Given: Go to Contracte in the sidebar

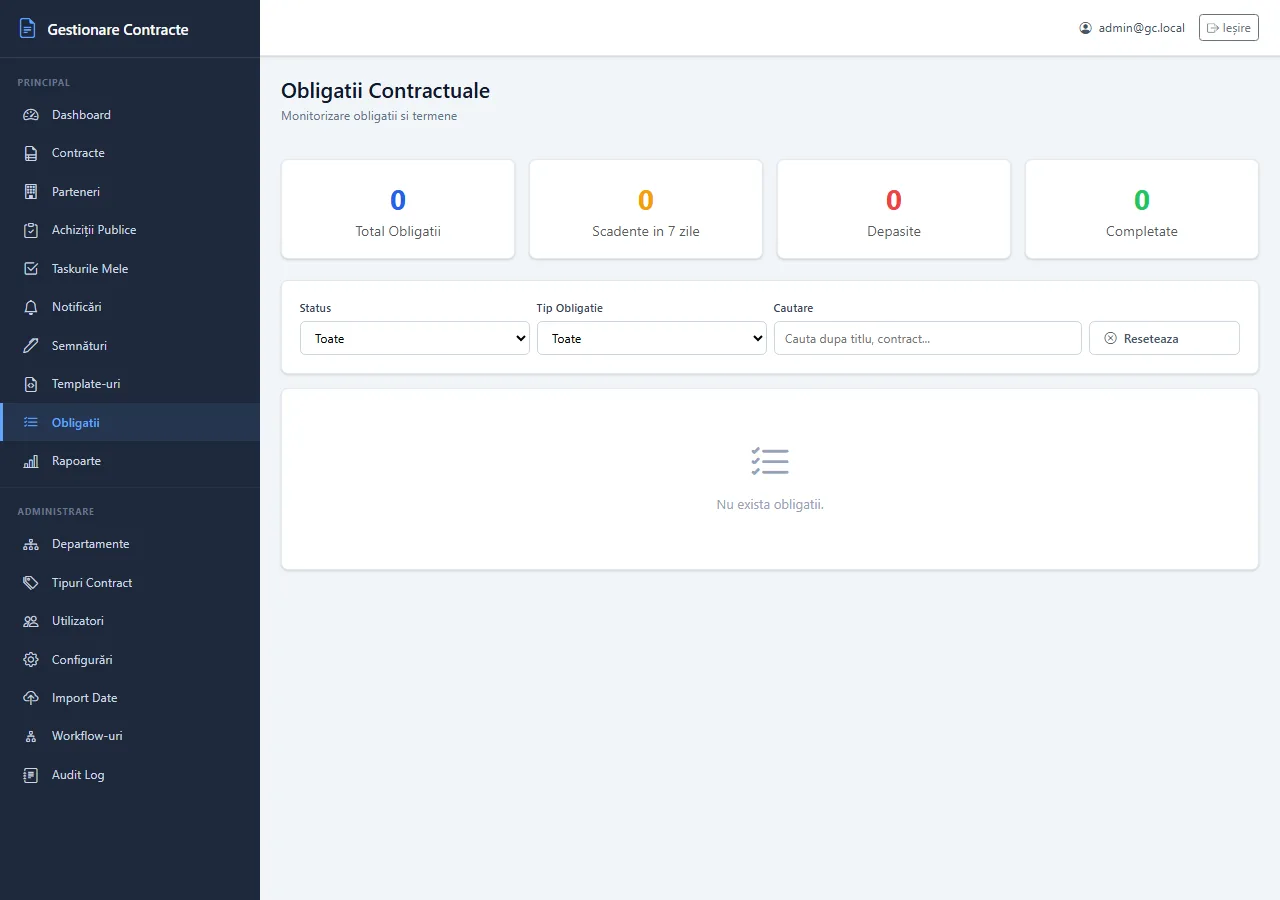Looking at the screenshot, I should tap(130, 153).
